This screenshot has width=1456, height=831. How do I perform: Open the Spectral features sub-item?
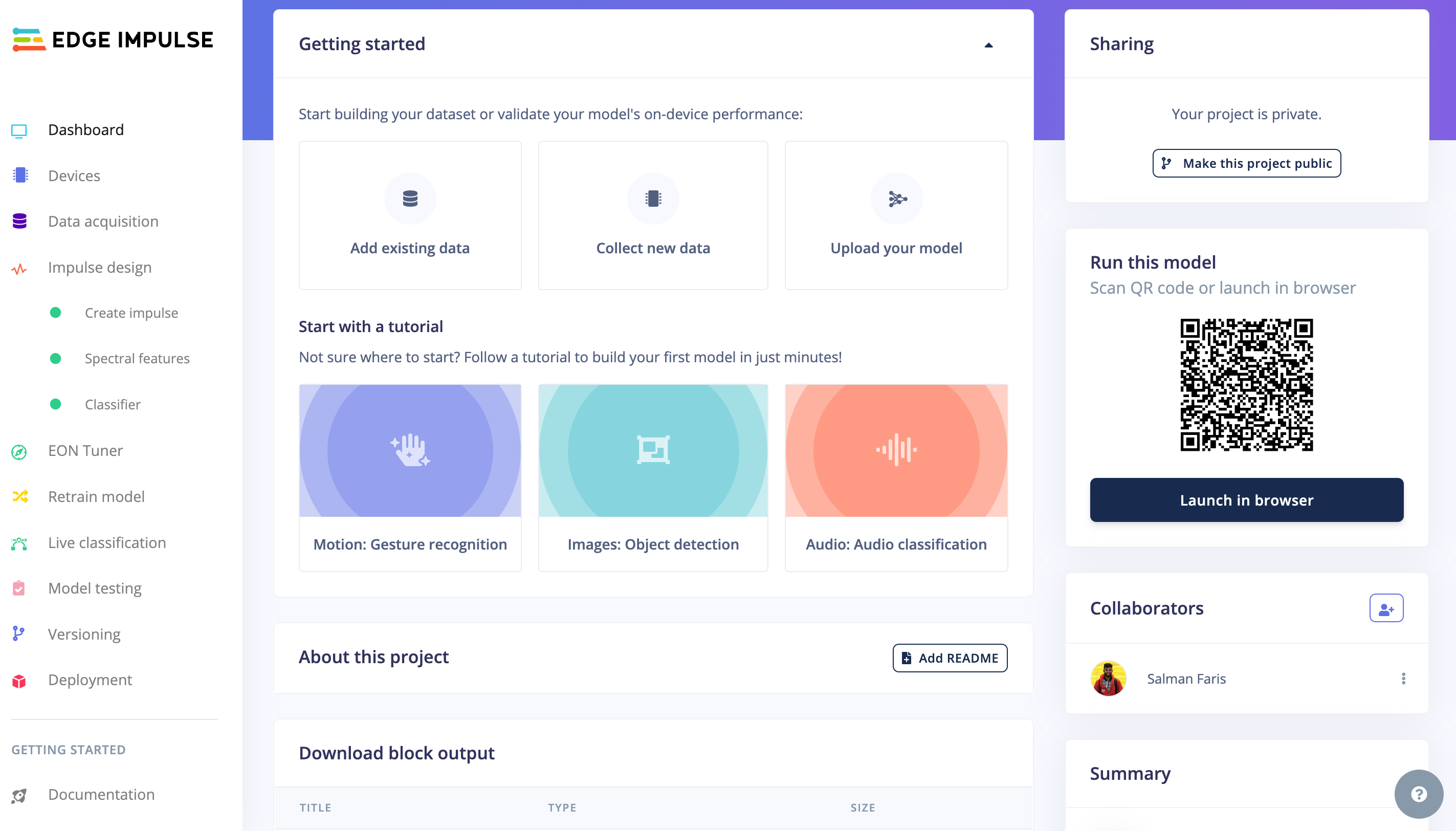tap(137, 358)
